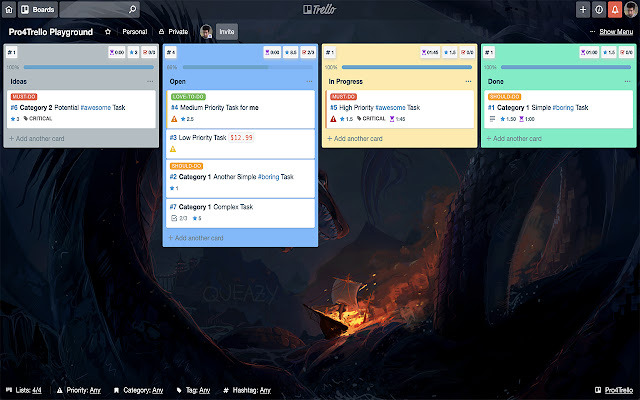640x400 pixels.
Task: Open the Boards menu button
Action: click(38, 9)
